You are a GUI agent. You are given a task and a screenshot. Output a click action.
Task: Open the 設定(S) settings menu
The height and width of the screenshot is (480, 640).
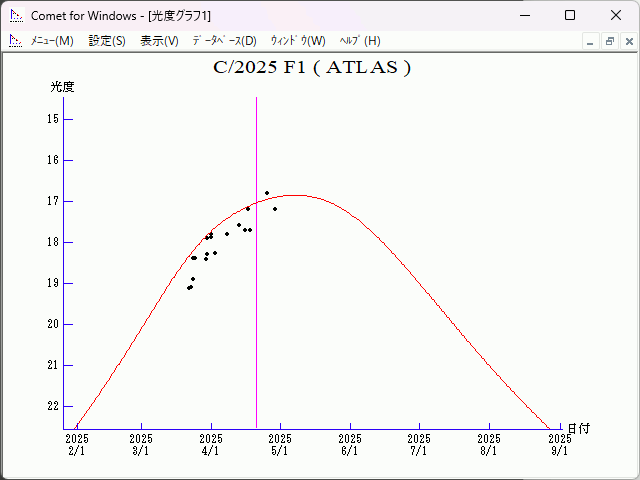[x=107, y=41]
